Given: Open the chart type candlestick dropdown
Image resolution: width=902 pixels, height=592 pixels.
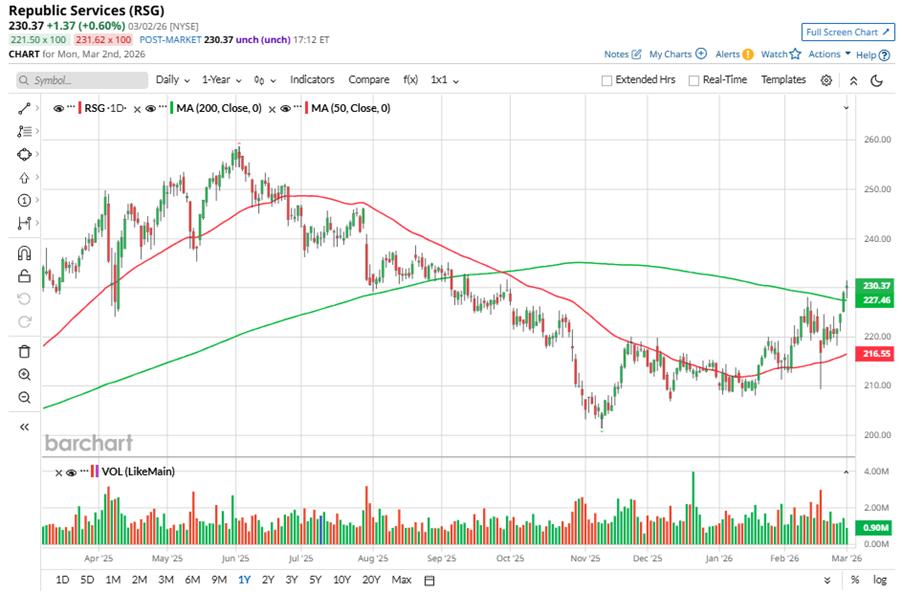Looking at the screenshot, I should point(265,81).
